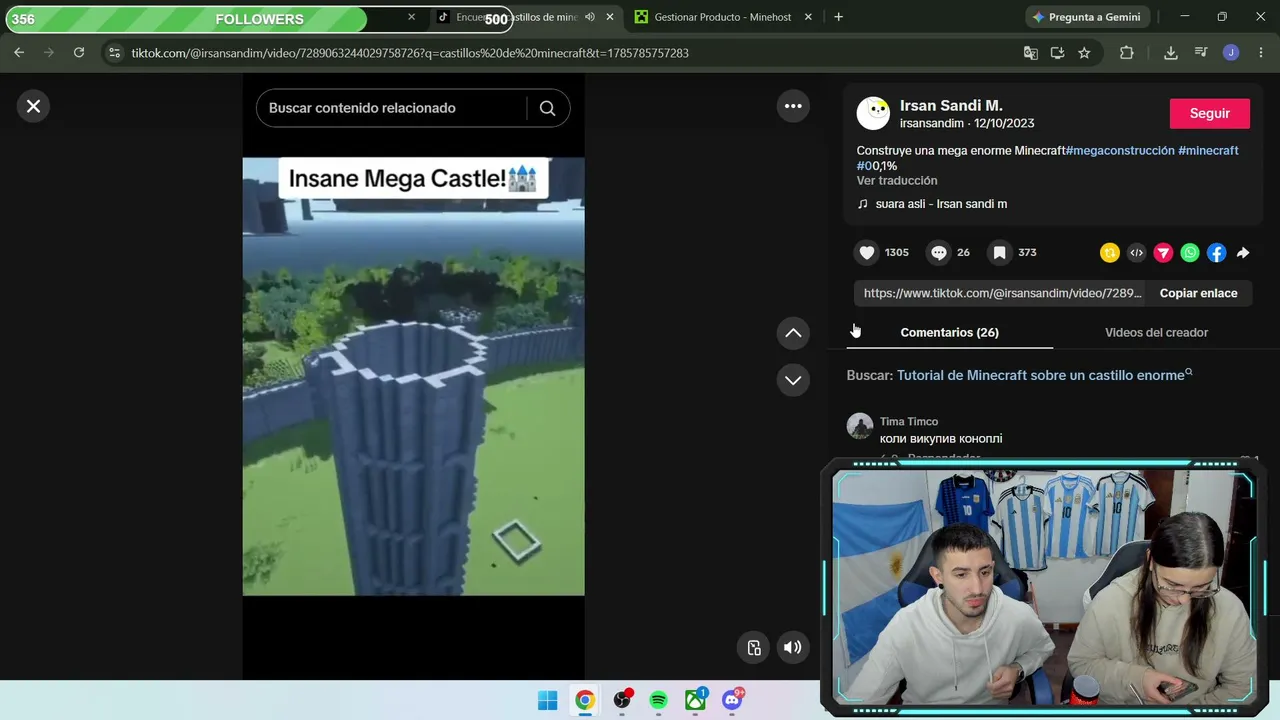Click Seguir to follow Irsan Sandi M.
The width and height of the screenshot is (1280, 720).
[1209, 113]
